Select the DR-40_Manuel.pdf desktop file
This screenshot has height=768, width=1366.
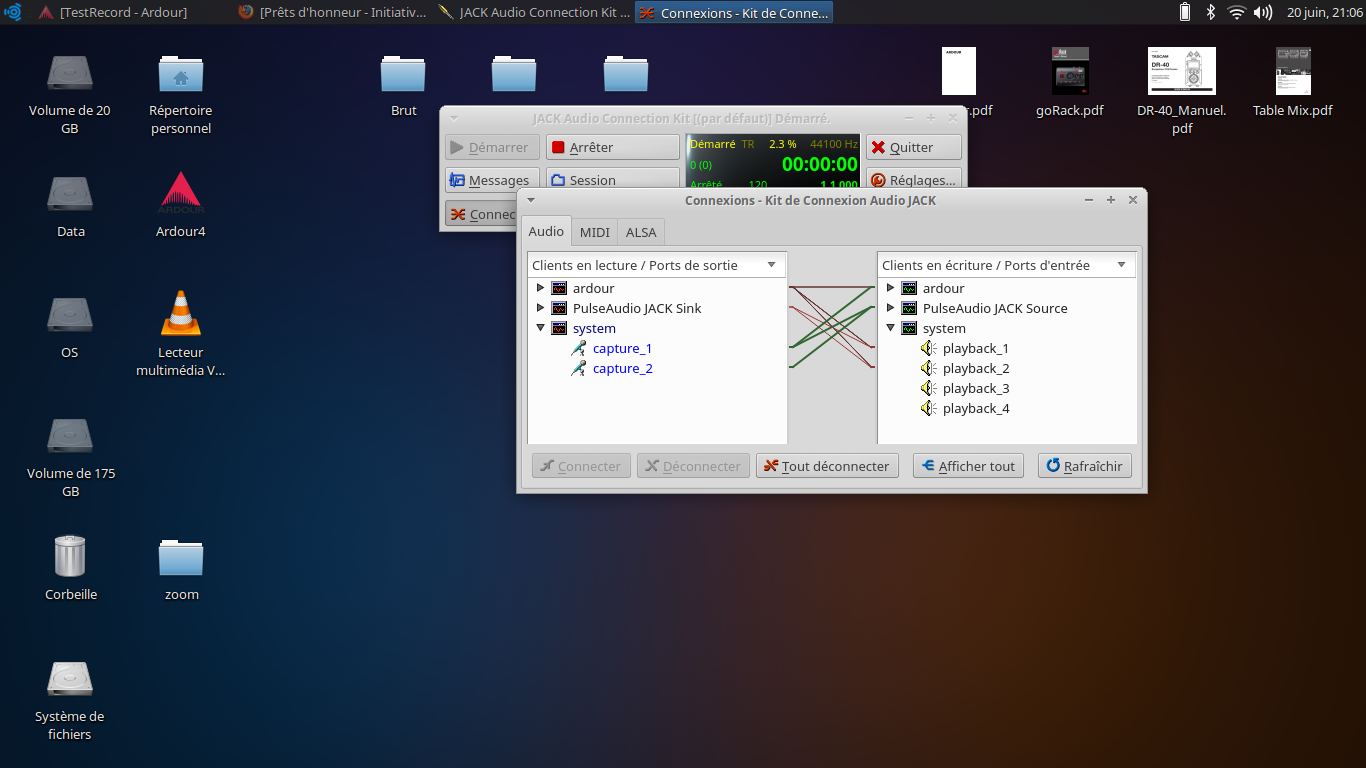1182,71
